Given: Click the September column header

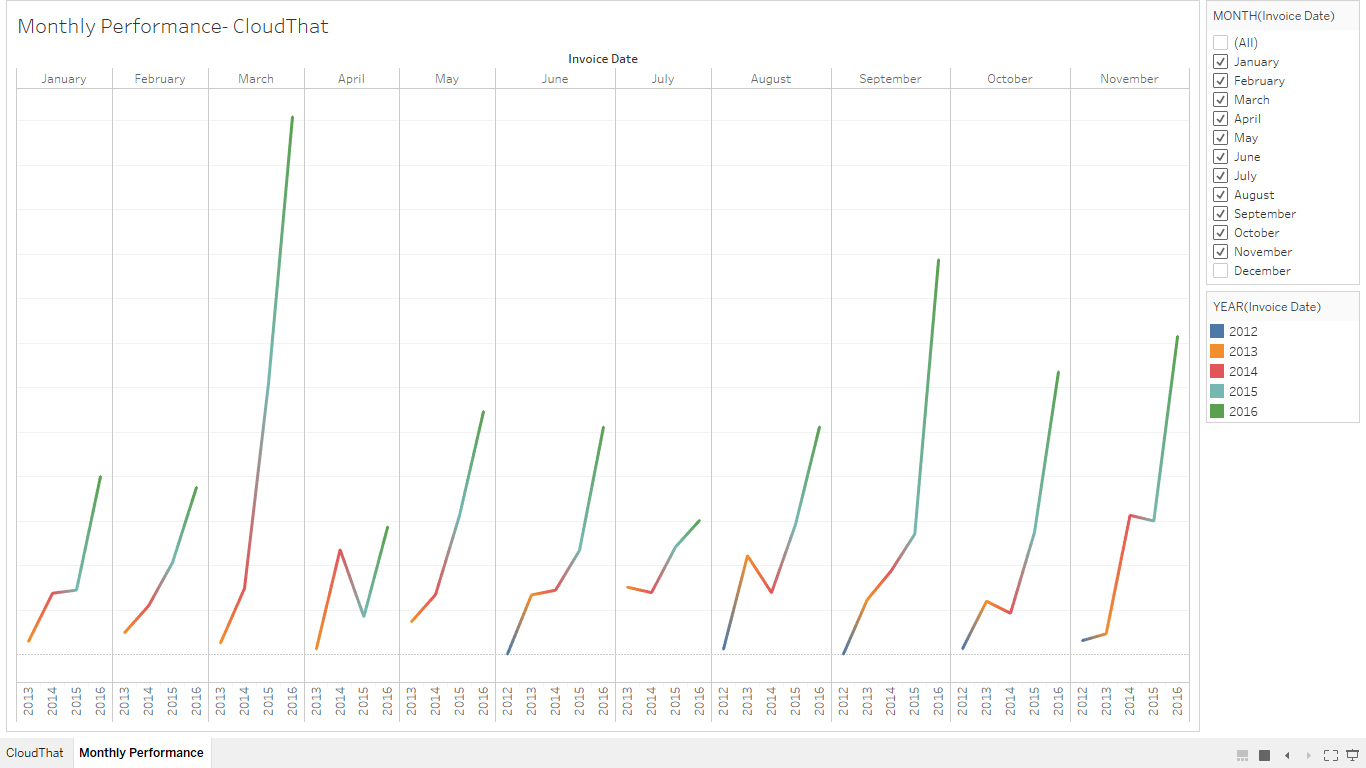Looking at the screenshot, I should click(x=890, y=79).
